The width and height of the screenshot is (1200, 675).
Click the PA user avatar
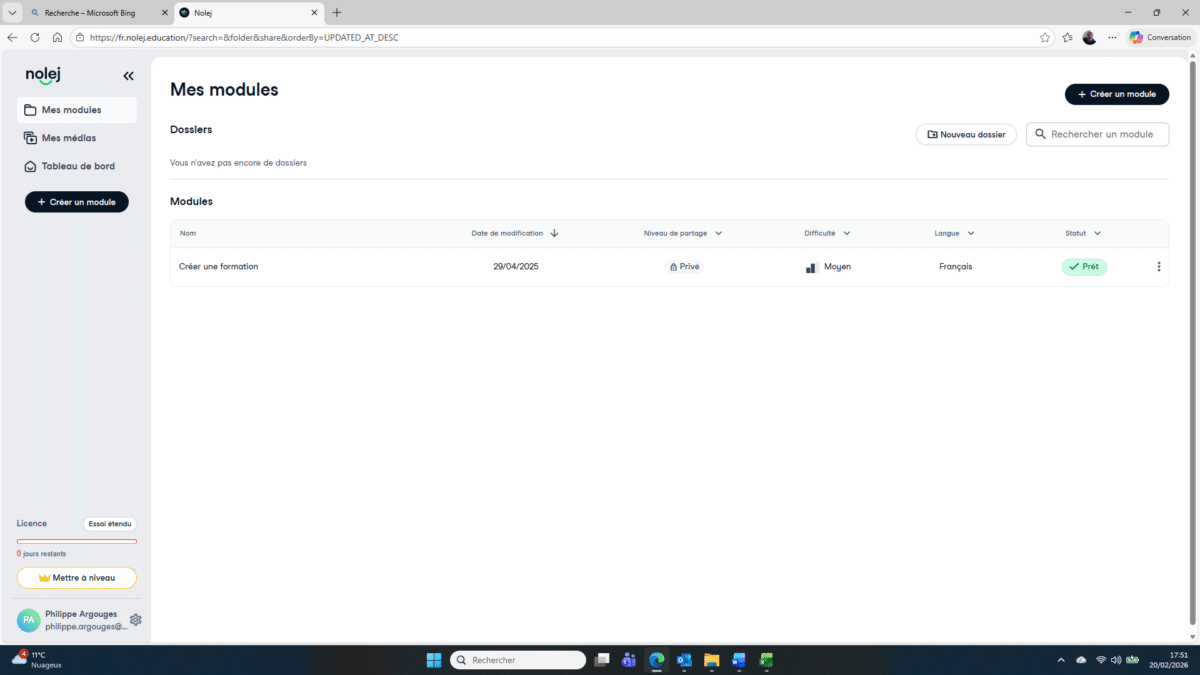point(29,620)
